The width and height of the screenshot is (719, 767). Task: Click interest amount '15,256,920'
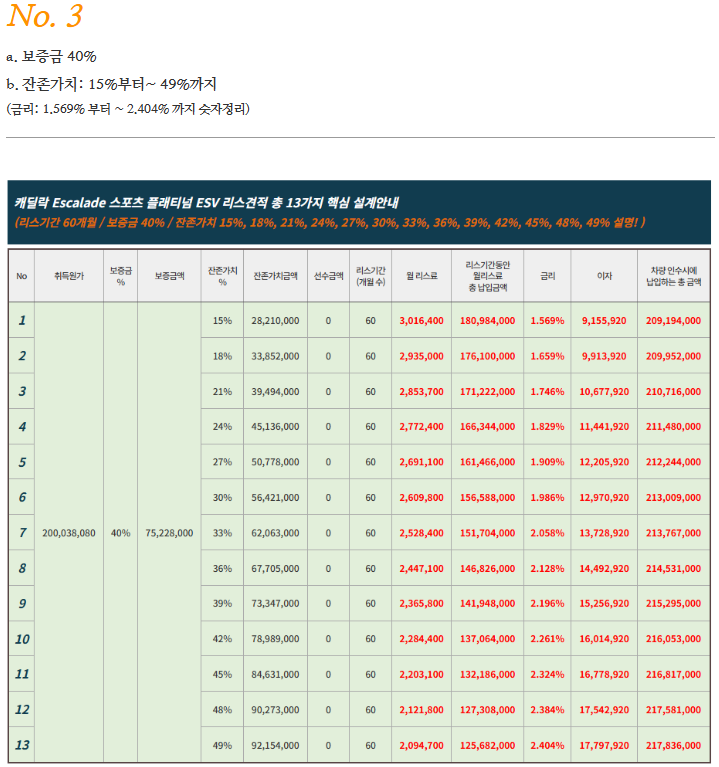coord(604,604)
